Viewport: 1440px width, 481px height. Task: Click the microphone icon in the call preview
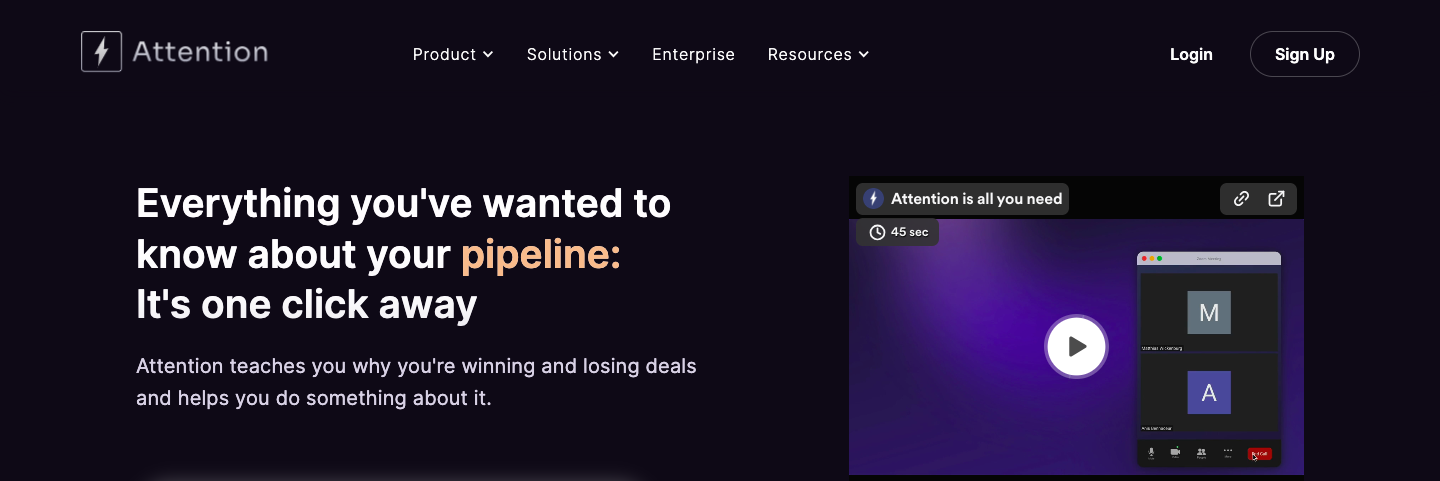pos(1151,452)
